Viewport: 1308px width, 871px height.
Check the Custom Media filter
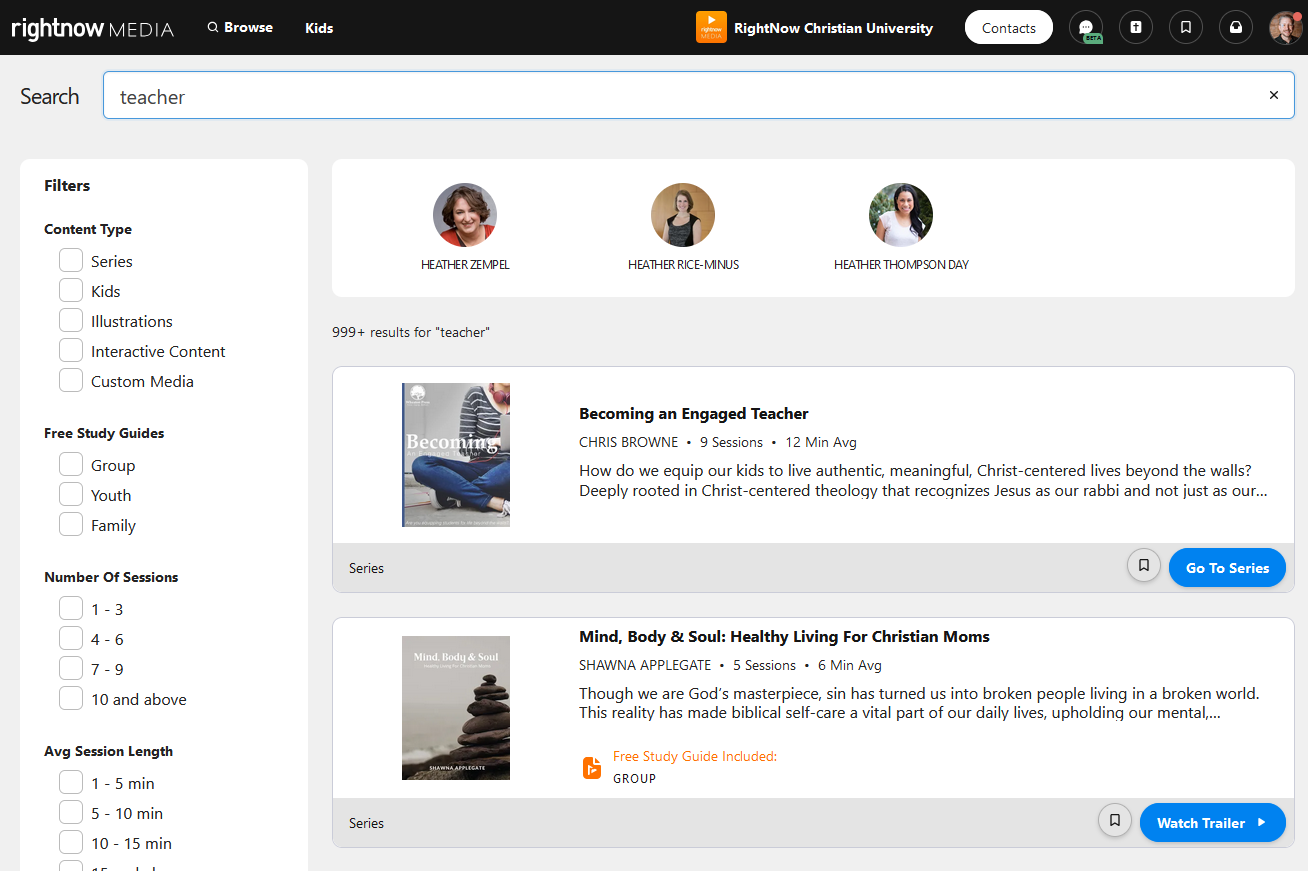(71, 380)
